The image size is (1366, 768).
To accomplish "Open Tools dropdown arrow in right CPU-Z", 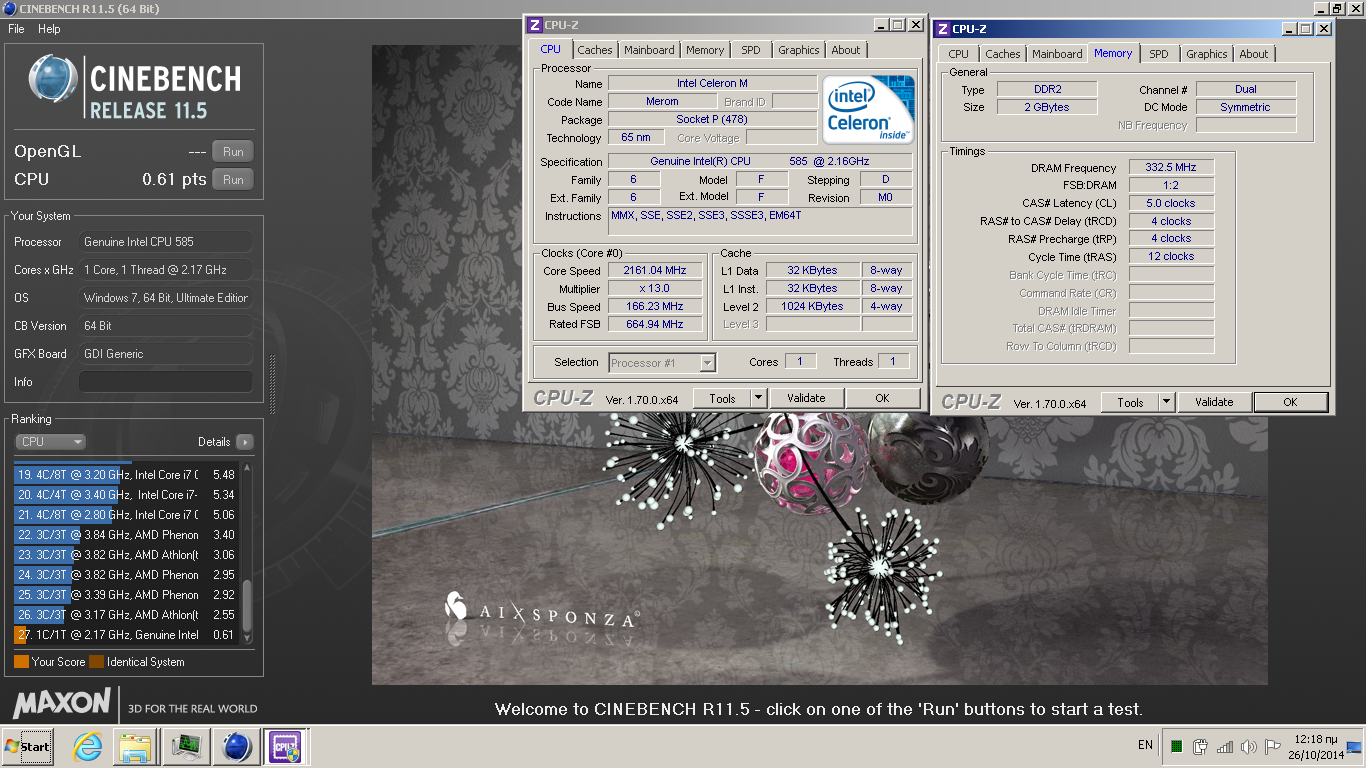I will coord(1166,402).
